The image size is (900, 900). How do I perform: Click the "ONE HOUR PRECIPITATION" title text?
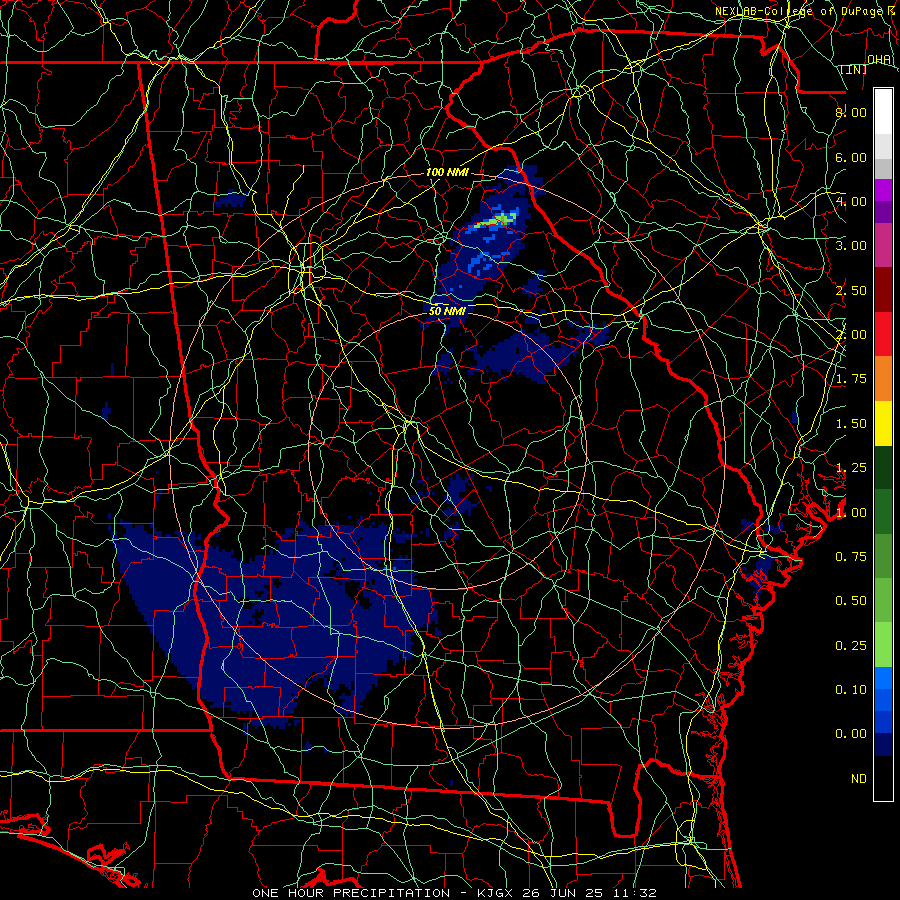(x=351, y=893)
